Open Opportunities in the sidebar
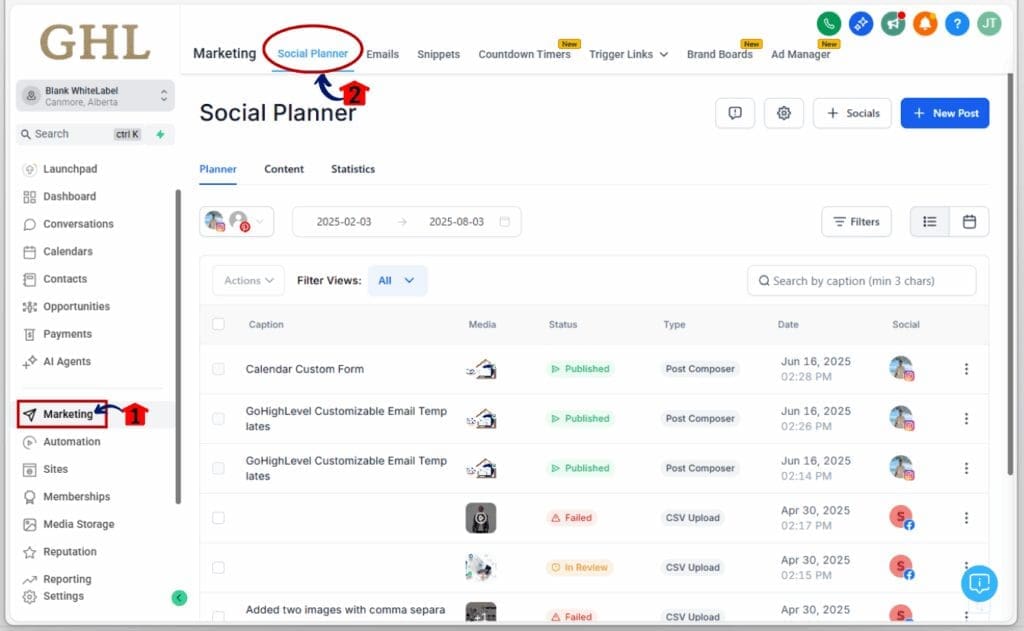Image resolution: width=1024 pixels, height=631 pixels. [x=66, y=306]
